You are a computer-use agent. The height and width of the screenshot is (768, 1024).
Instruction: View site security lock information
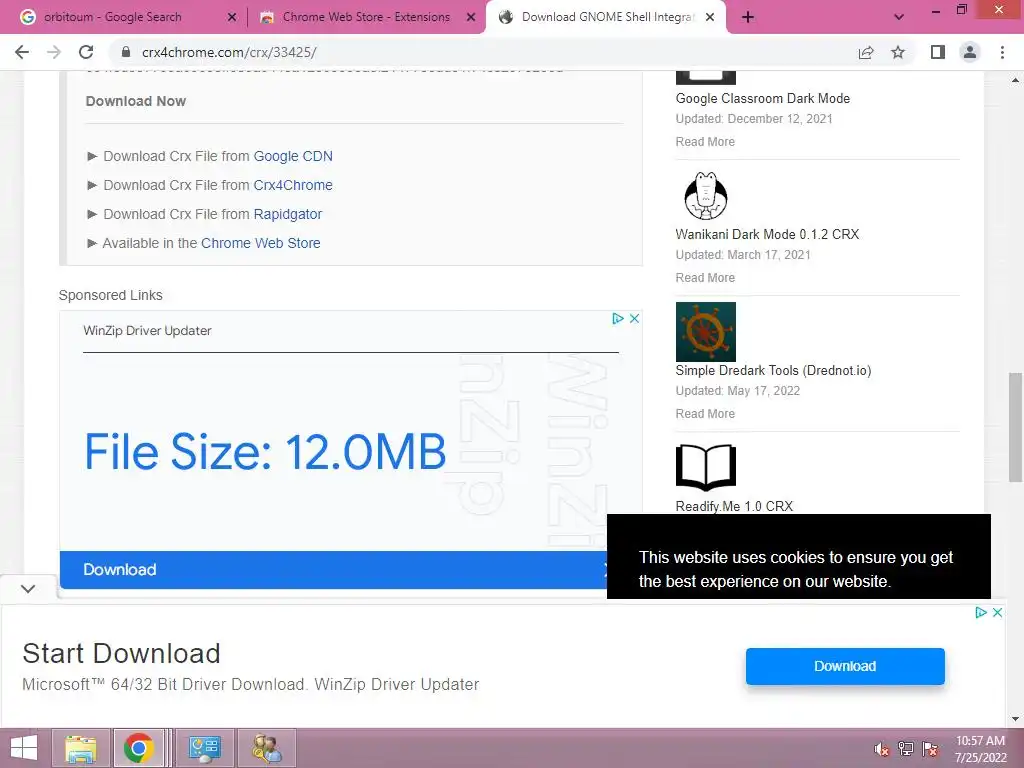tap(126, 52)
